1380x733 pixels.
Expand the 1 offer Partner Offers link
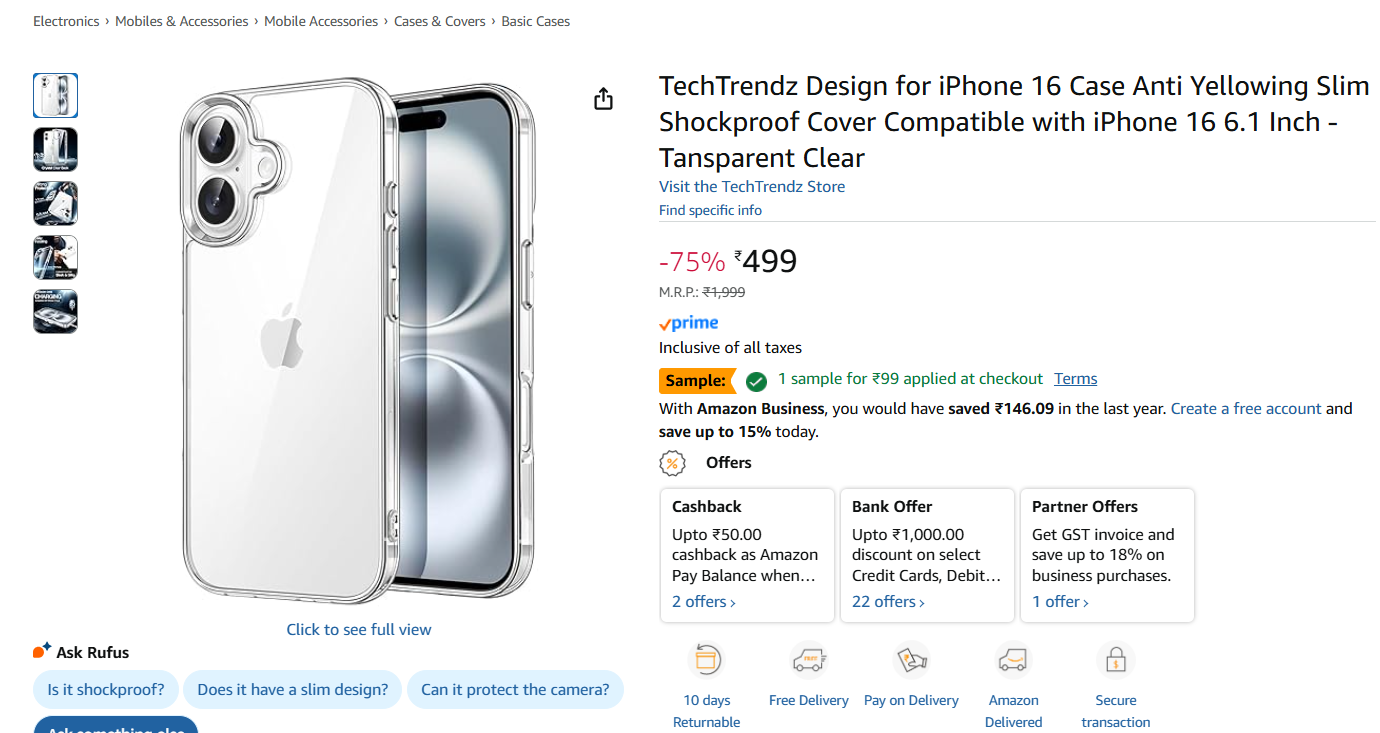coord(1060,602)
